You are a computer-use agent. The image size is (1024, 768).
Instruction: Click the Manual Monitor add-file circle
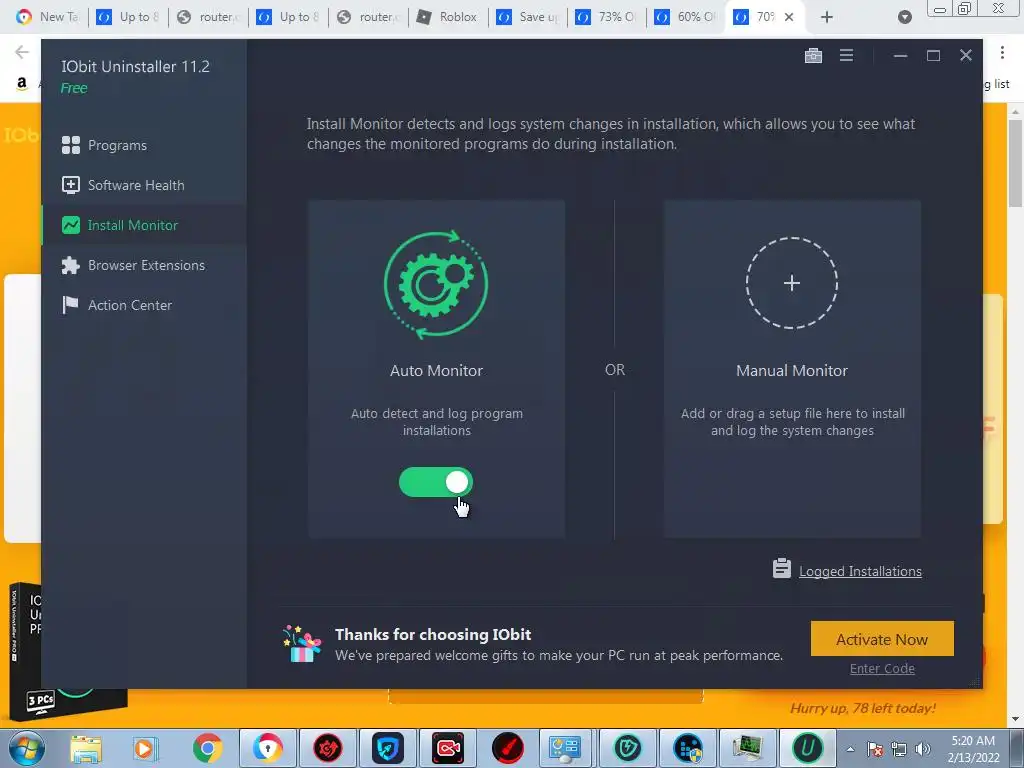pyautogui.click(x=792, y=283)
